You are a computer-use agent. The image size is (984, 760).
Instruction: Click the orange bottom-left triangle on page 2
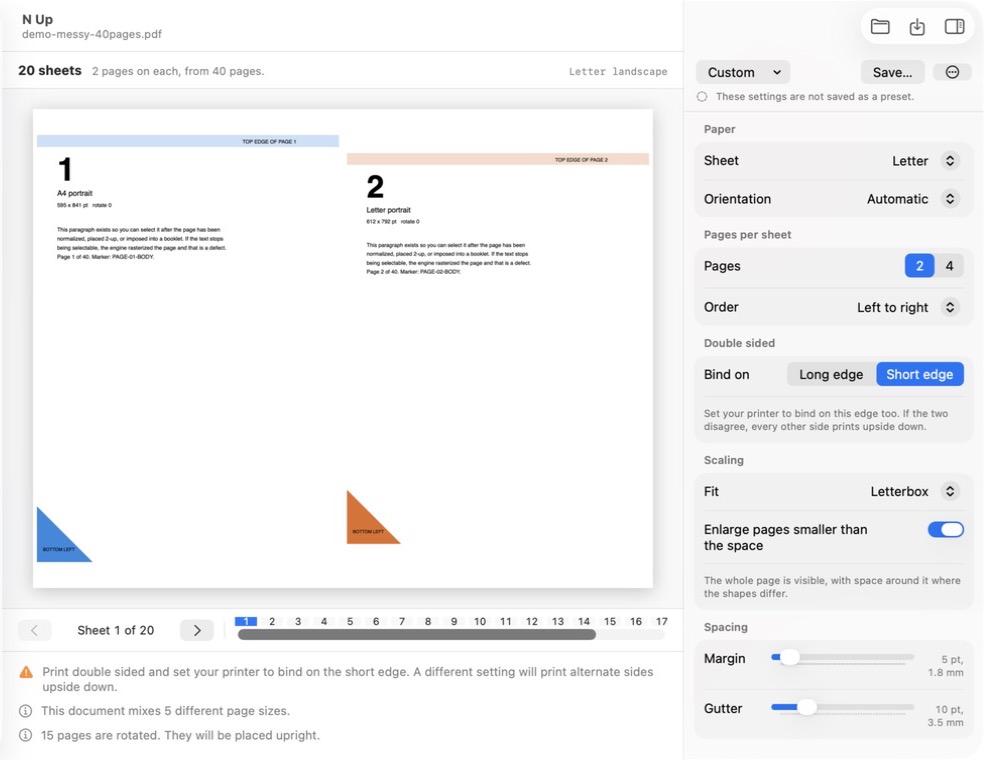(367, 525)
